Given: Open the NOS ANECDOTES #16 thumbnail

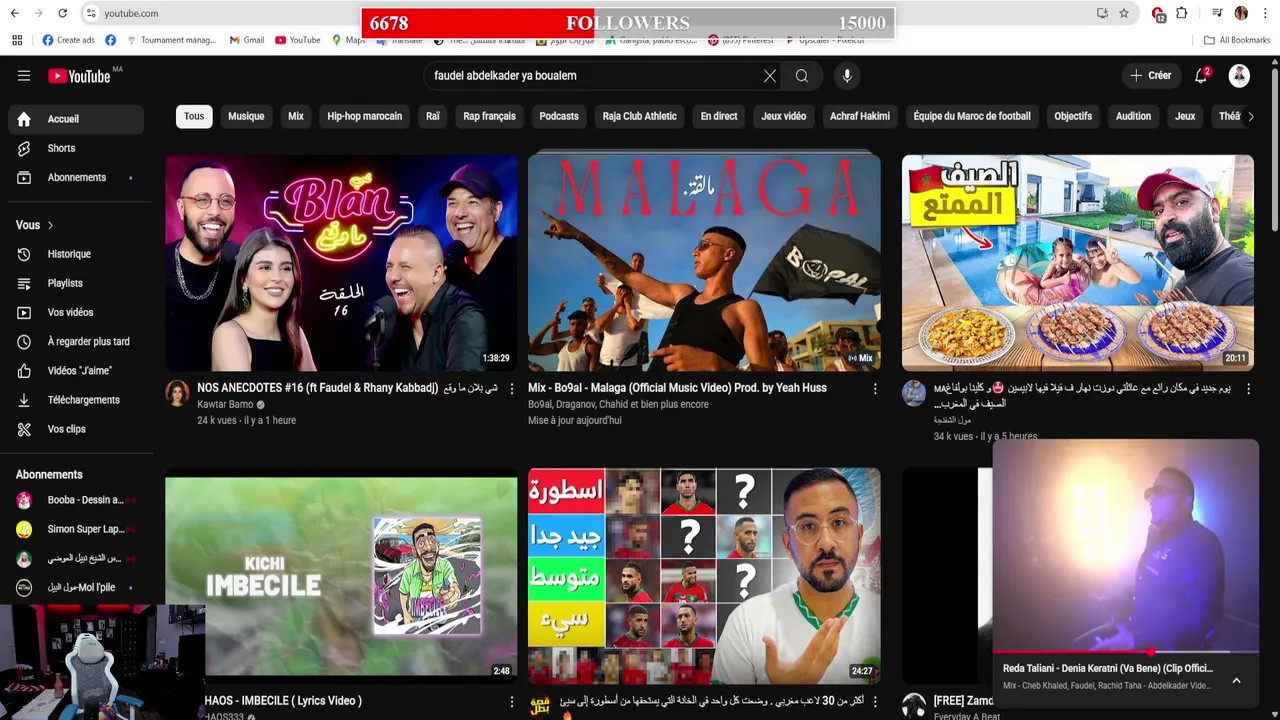Looking at the screenshot, I should (341, 262).
